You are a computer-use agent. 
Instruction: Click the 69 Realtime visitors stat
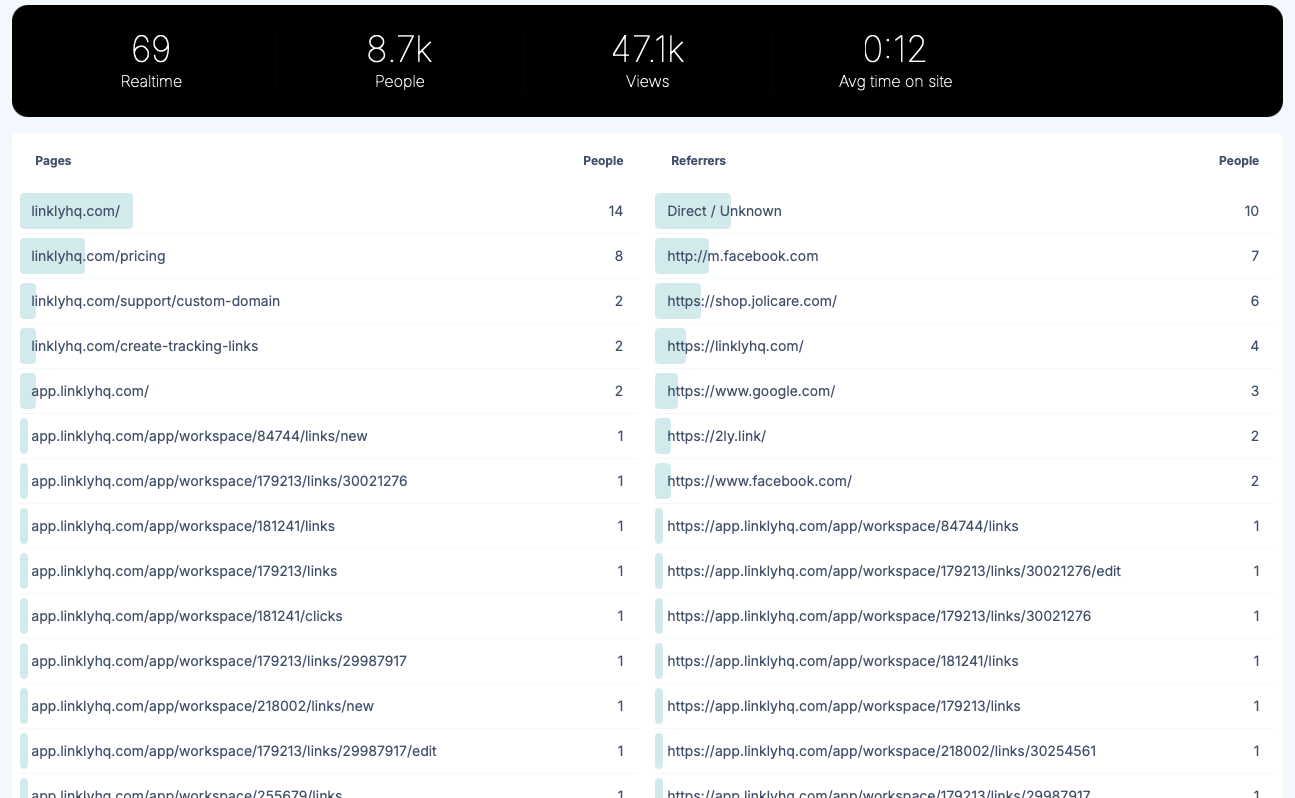151,60
